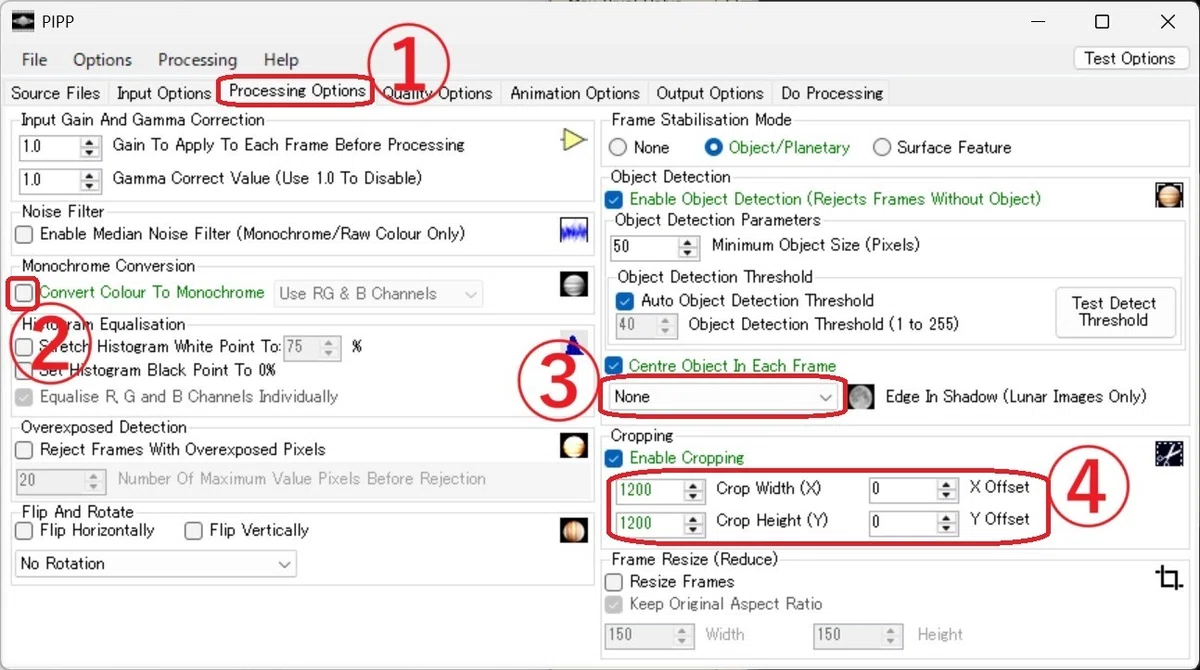Click the Crop Width input field
1200x670 pixels.
[x=650, y=490]
